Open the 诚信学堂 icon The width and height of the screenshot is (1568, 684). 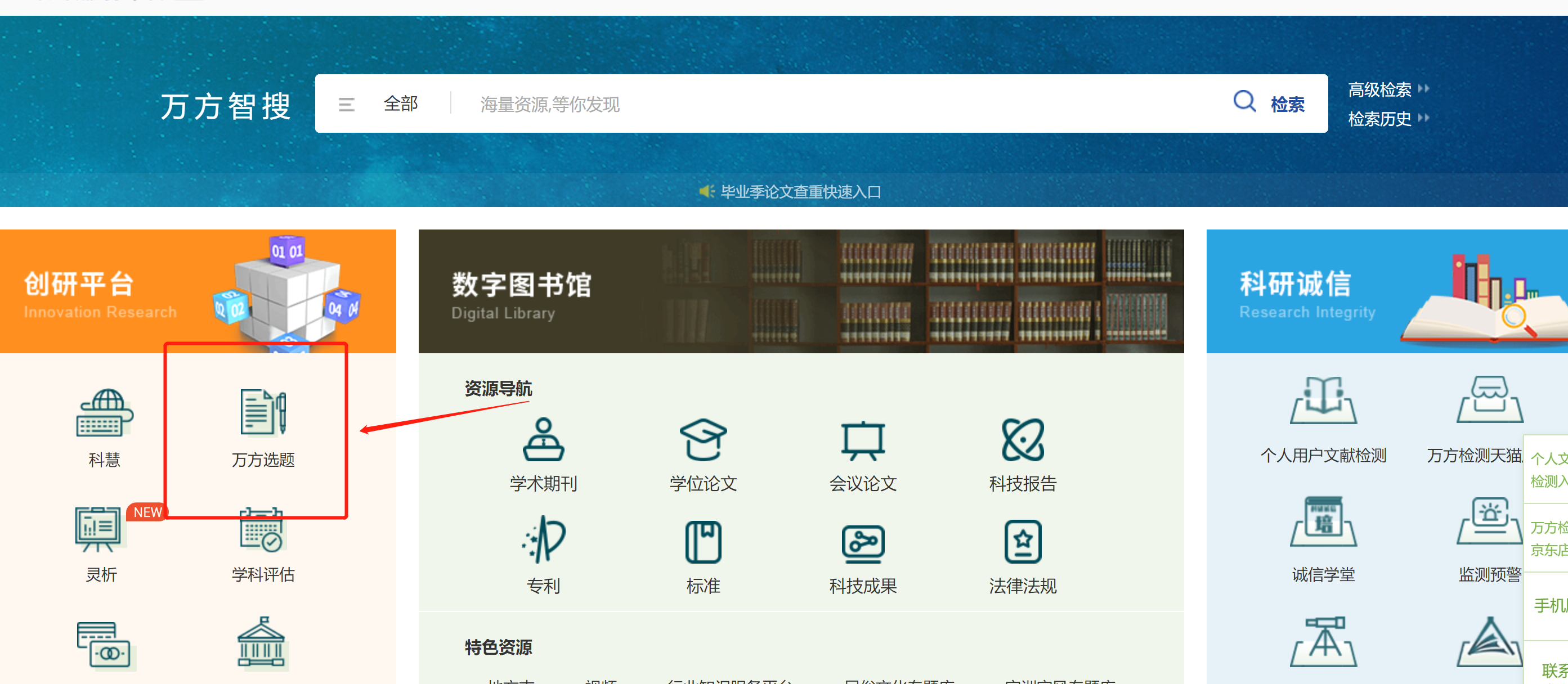1323,521
